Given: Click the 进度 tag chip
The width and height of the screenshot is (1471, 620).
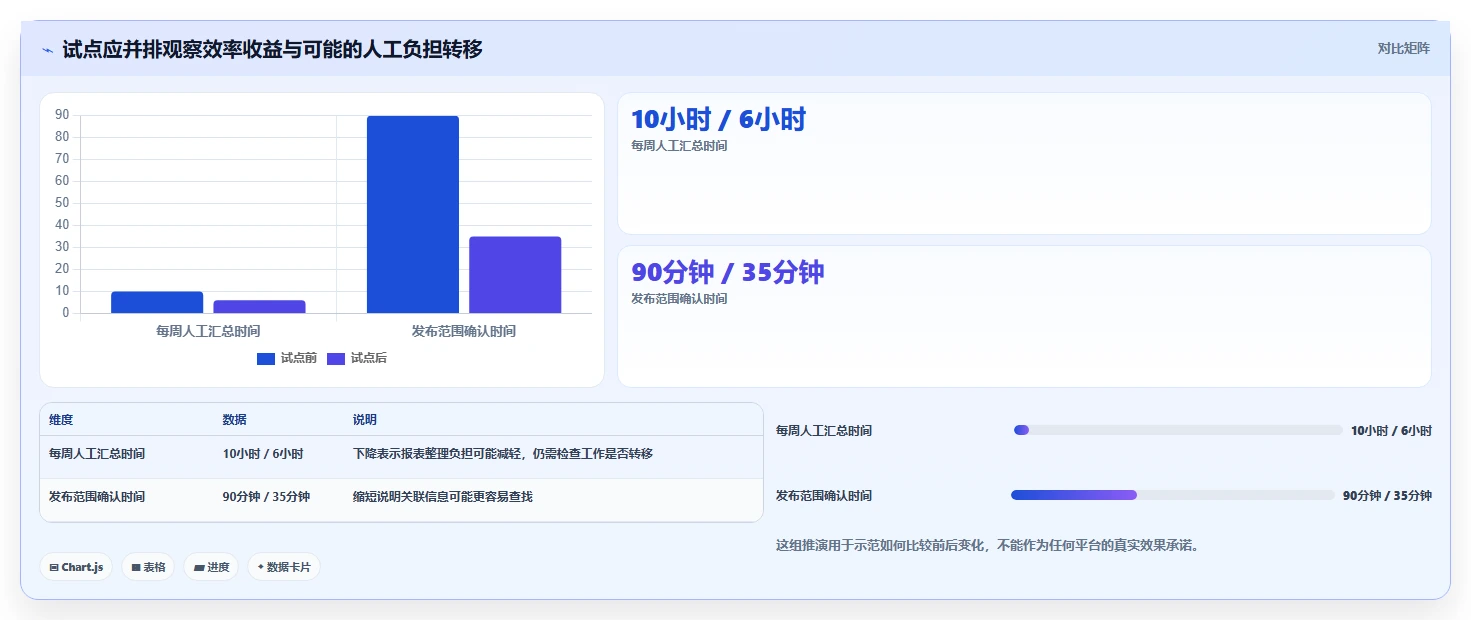Looking at the screenshot, I should click(x=211, y=567).
